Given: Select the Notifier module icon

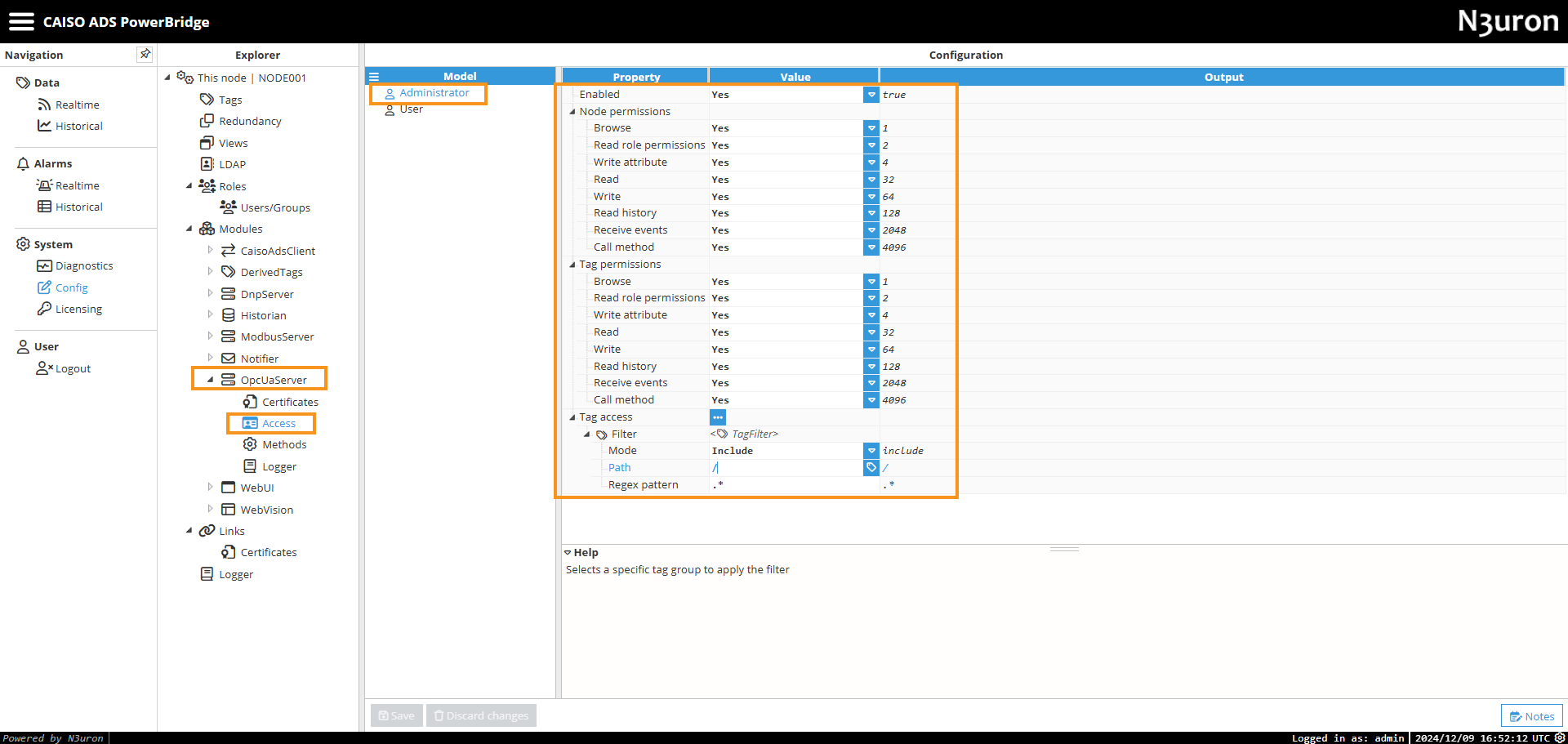Looking at the screenshot, I should (229, 359).
